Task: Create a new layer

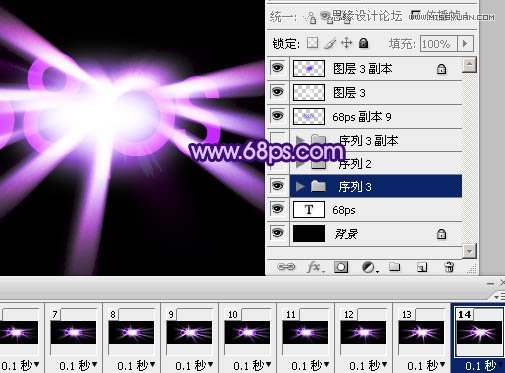Action: (422, 267)
